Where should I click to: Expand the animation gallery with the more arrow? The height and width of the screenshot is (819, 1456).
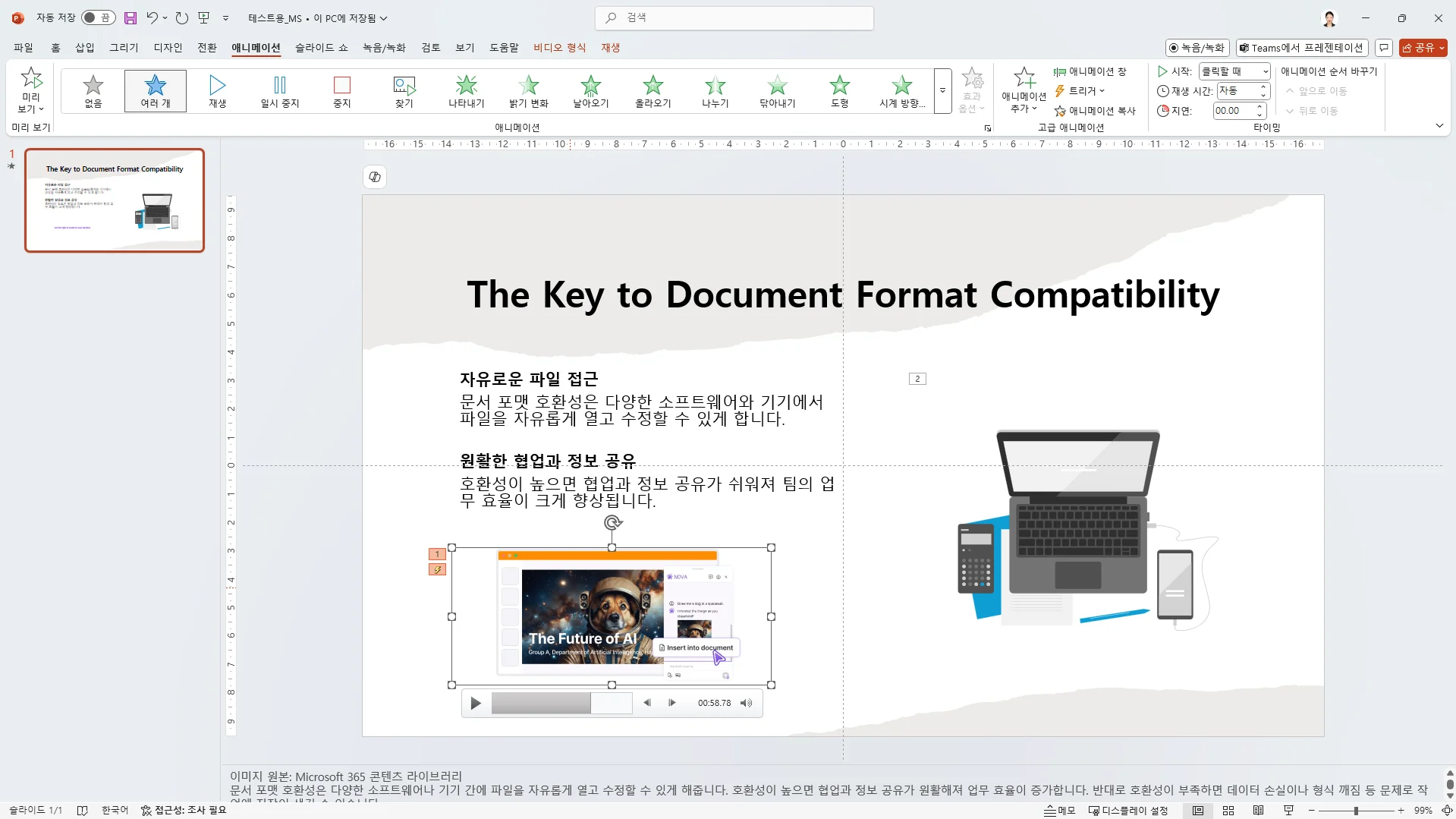coord(942,90)
